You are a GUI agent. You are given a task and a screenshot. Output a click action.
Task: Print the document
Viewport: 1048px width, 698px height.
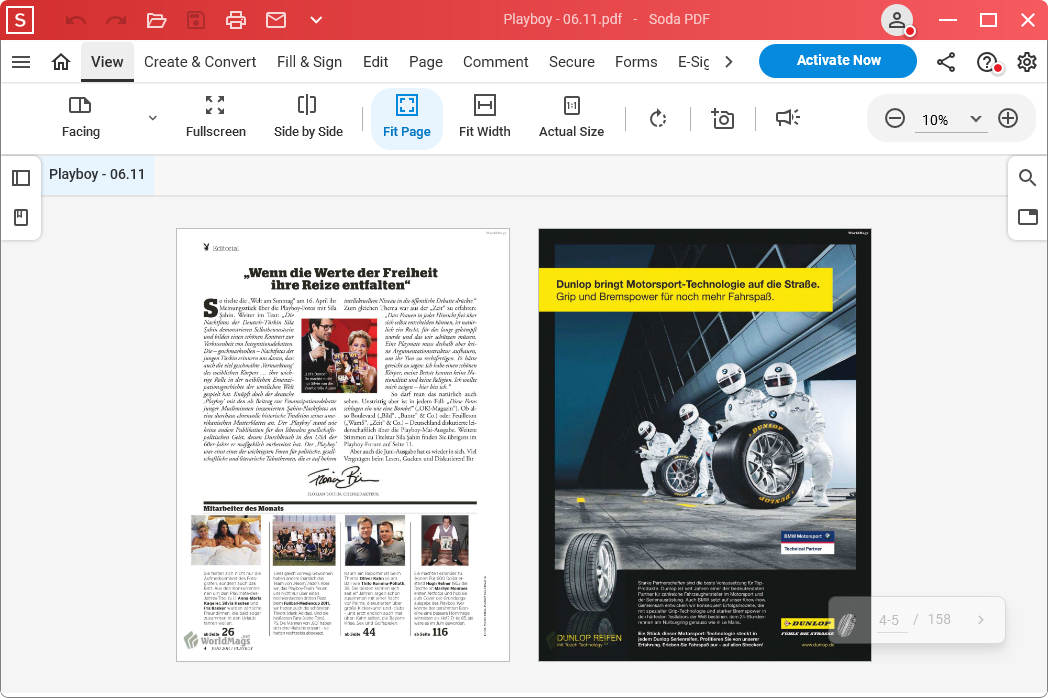coord(236,20)
